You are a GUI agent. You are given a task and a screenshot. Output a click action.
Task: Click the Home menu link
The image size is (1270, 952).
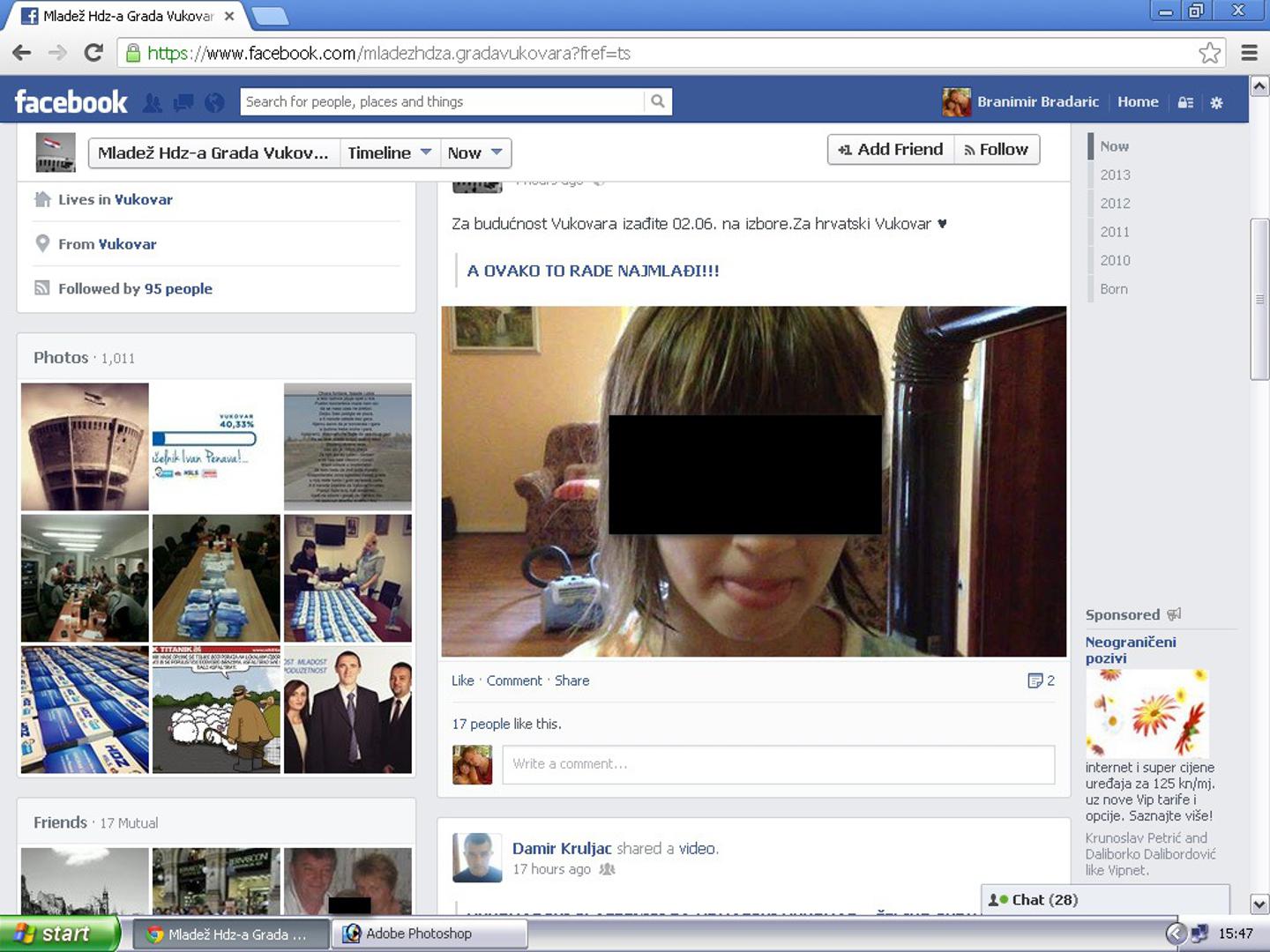(1138, 102)
